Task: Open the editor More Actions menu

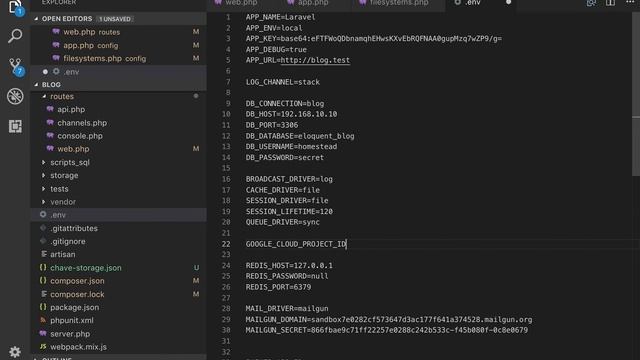Action: pyautogui.click(x=630, y=2)
